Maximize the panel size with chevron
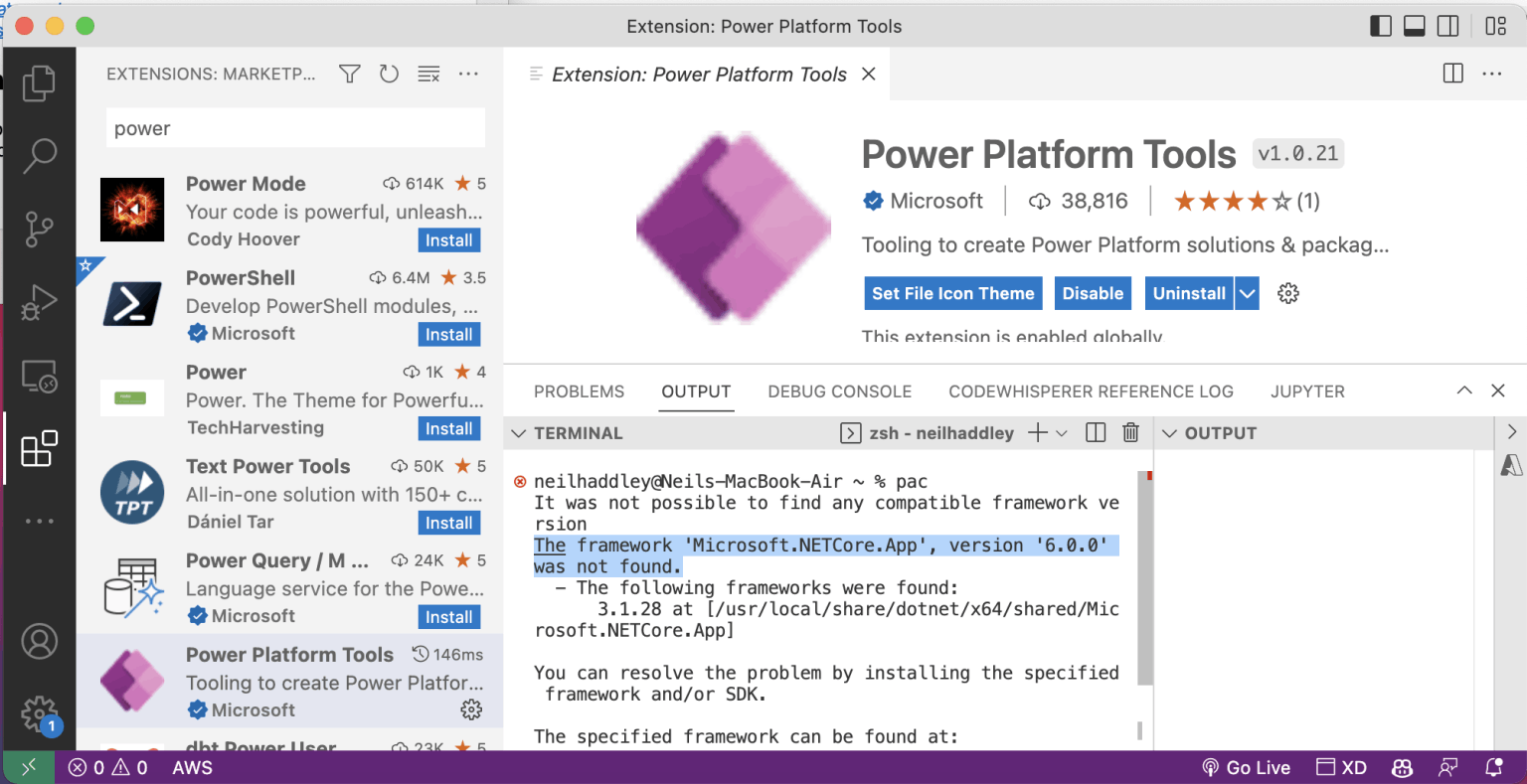Viewport: 1527px width, 784px height. coord(1464,391)
